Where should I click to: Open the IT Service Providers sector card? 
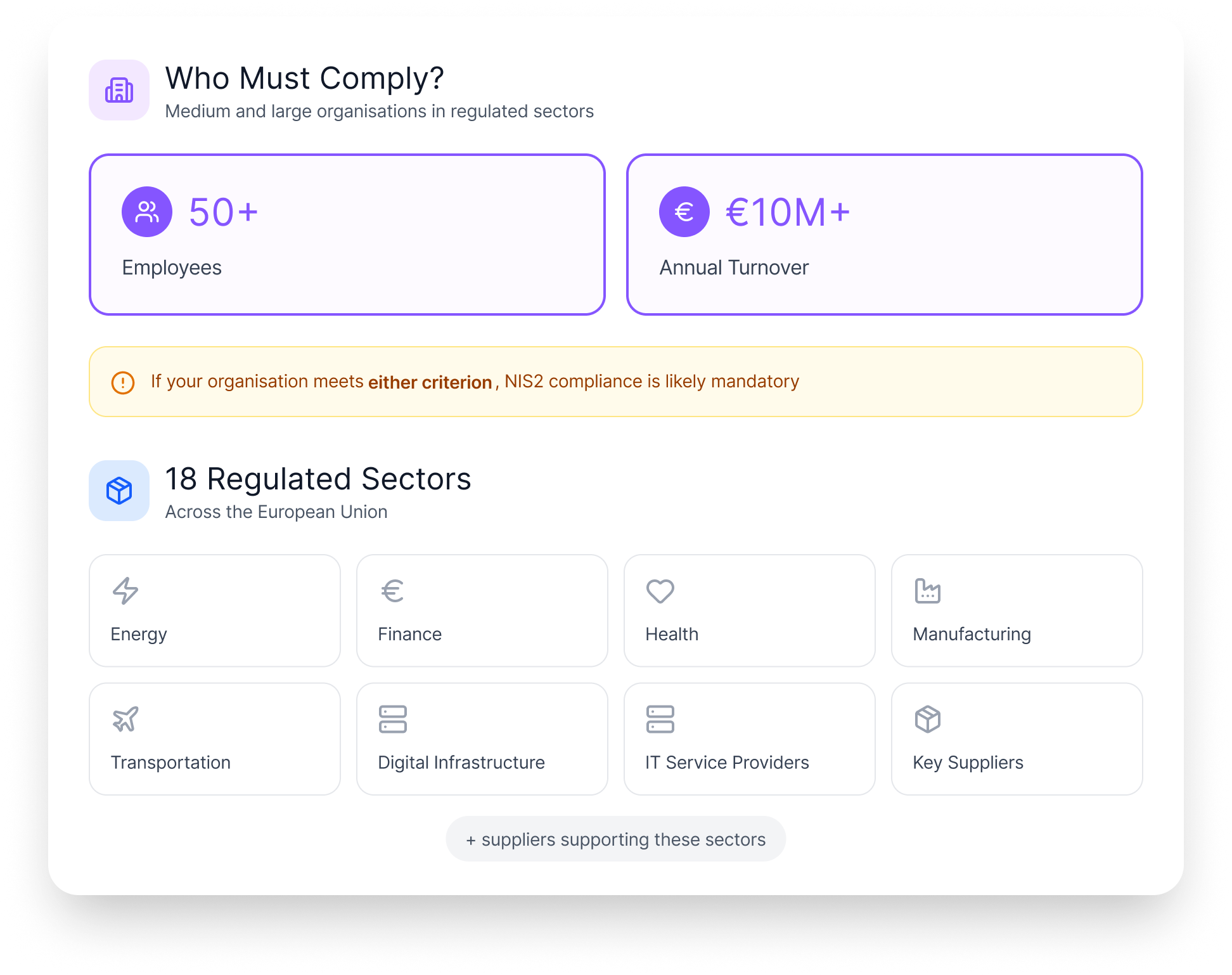[x=750, y=739]
